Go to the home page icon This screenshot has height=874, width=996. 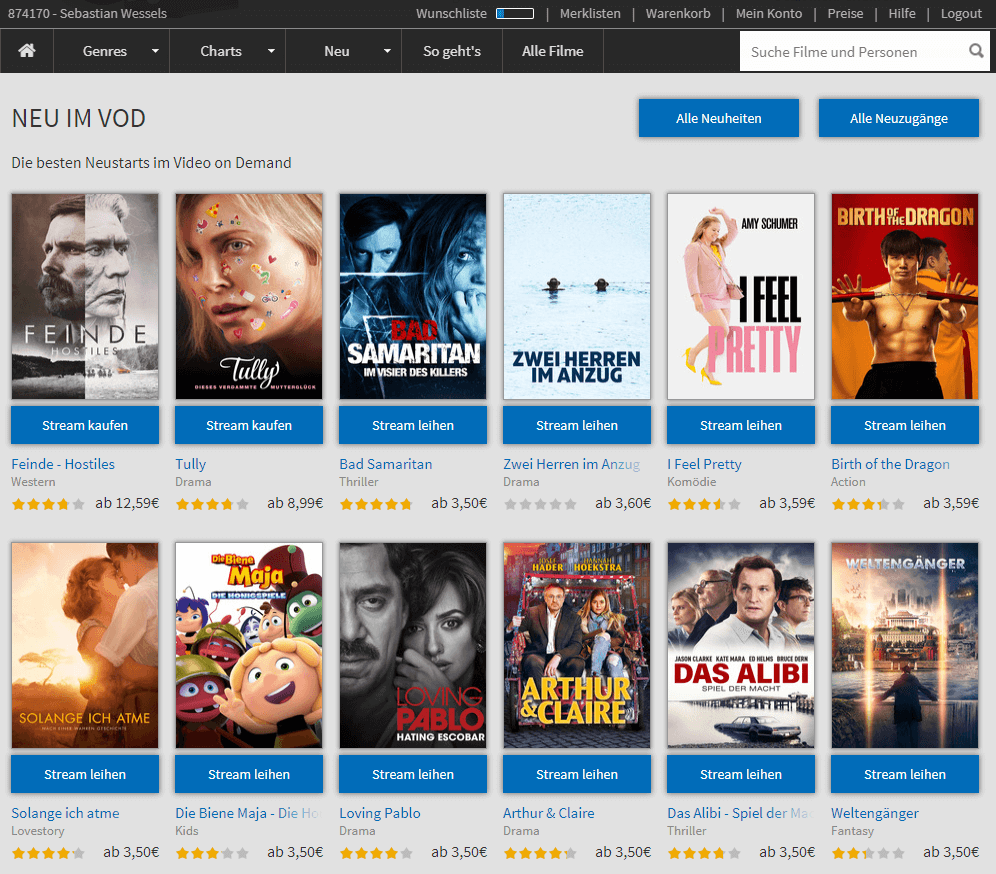coord(27,51)
